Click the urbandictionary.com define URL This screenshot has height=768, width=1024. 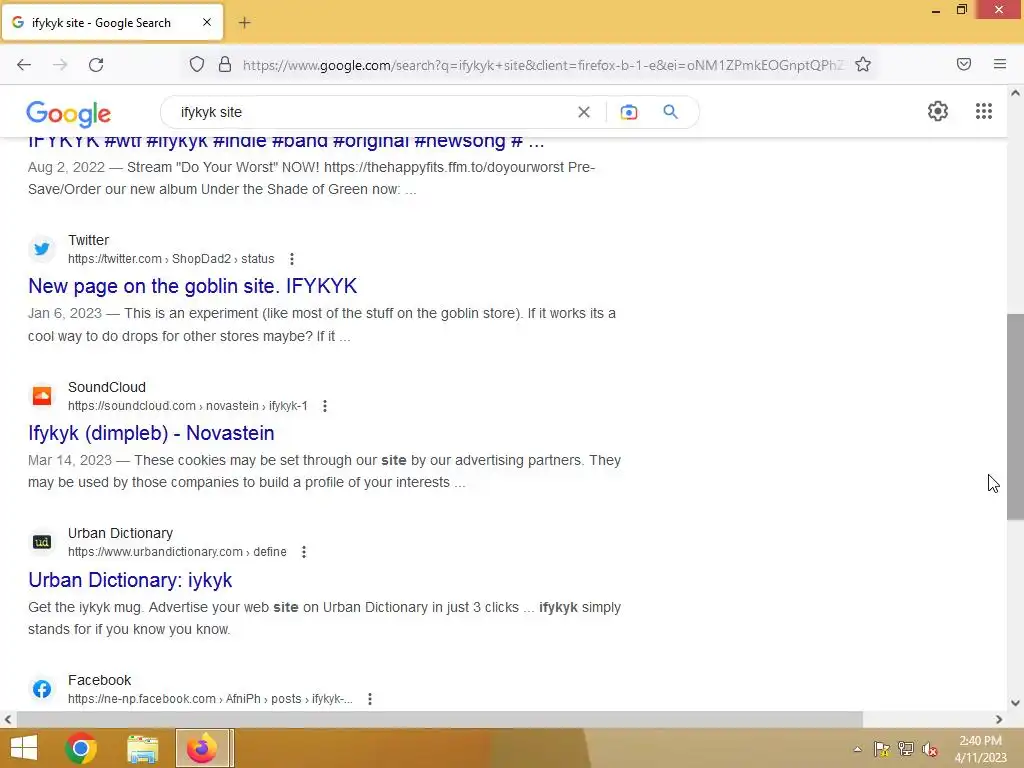[x=177, y=552]
